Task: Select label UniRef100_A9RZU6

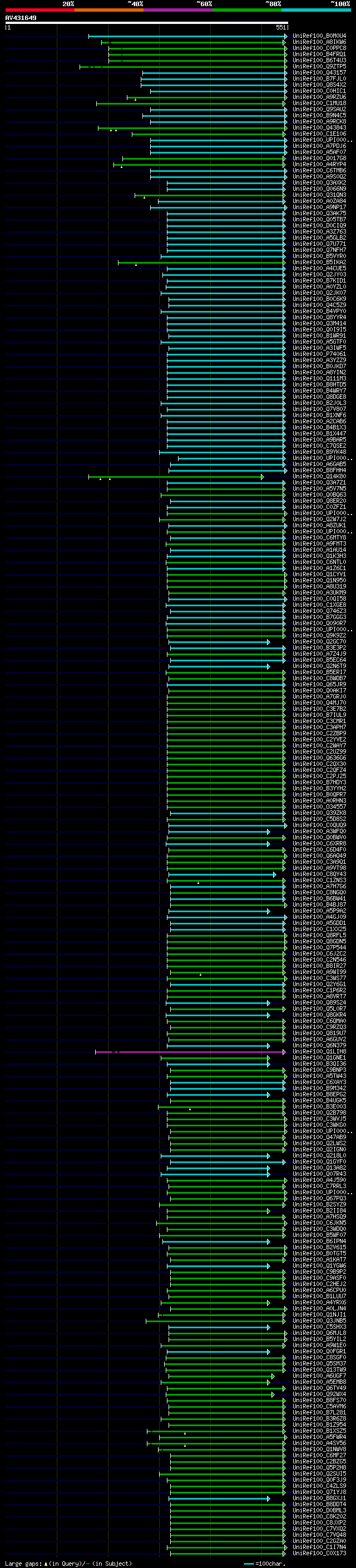Action: coord(319,97)
